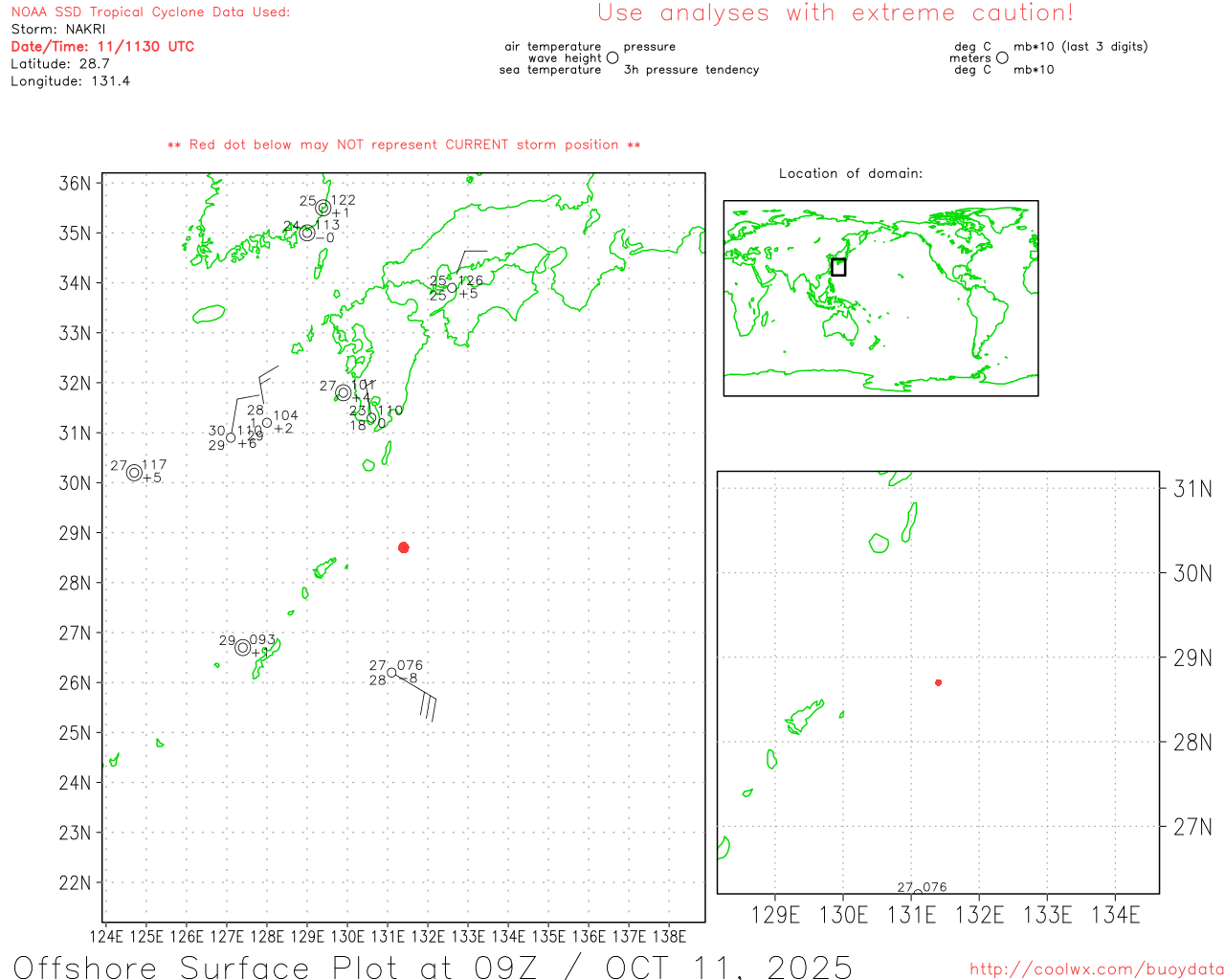Click the station circle with pressure 117
Screen dimensions: 1225x980
pos(134,473)
